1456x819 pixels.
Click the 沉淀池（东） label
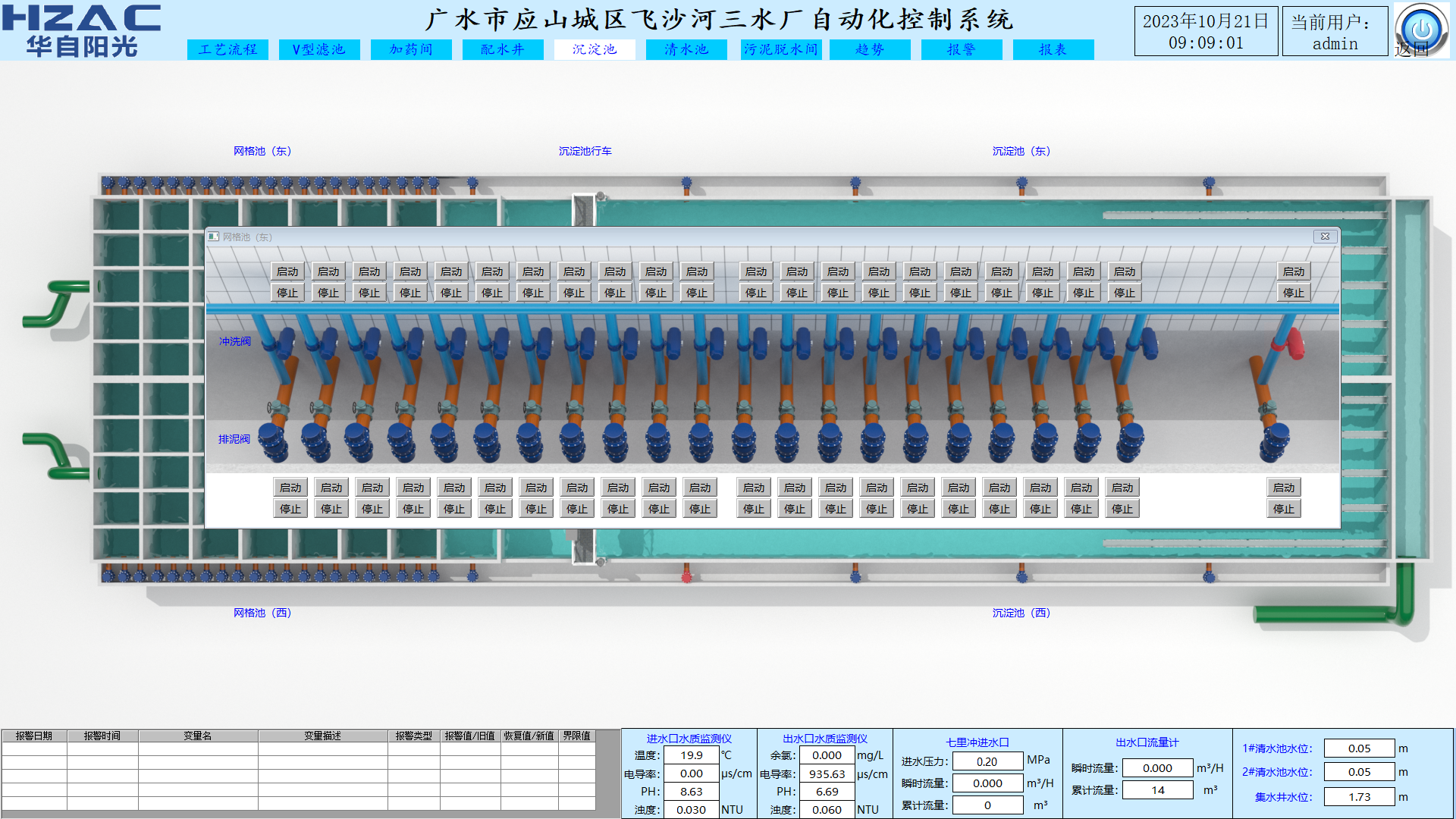click(1021, 151)
